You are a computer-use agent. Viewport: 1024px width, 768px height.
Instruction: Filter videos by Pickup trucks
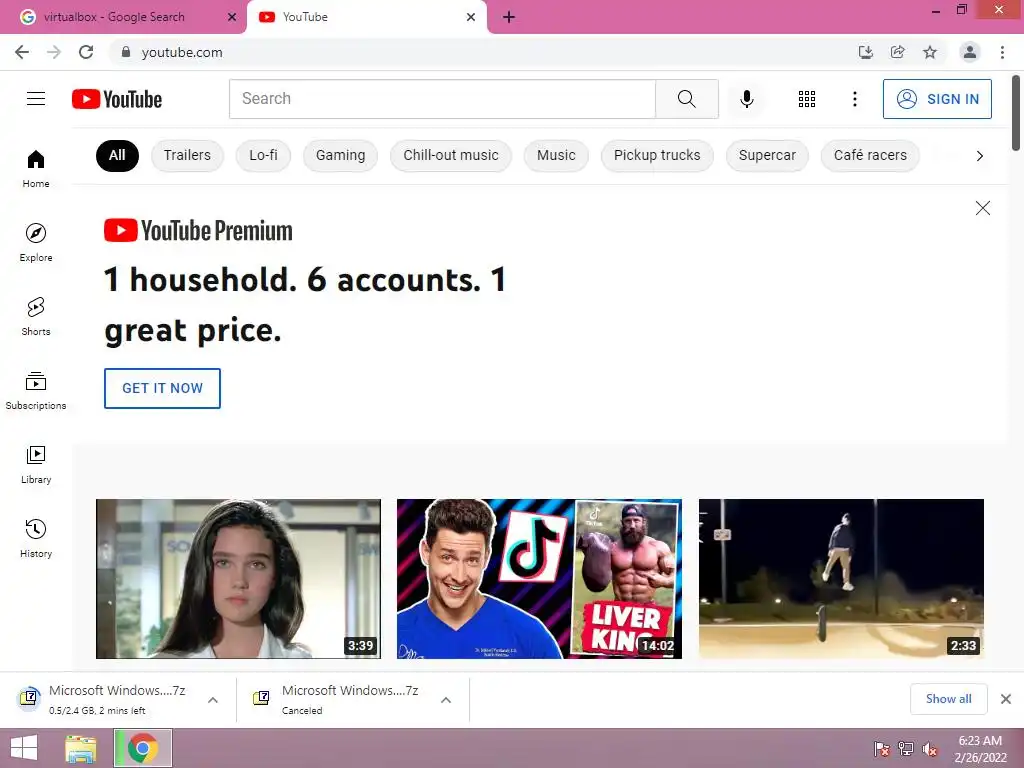point(657,155)
